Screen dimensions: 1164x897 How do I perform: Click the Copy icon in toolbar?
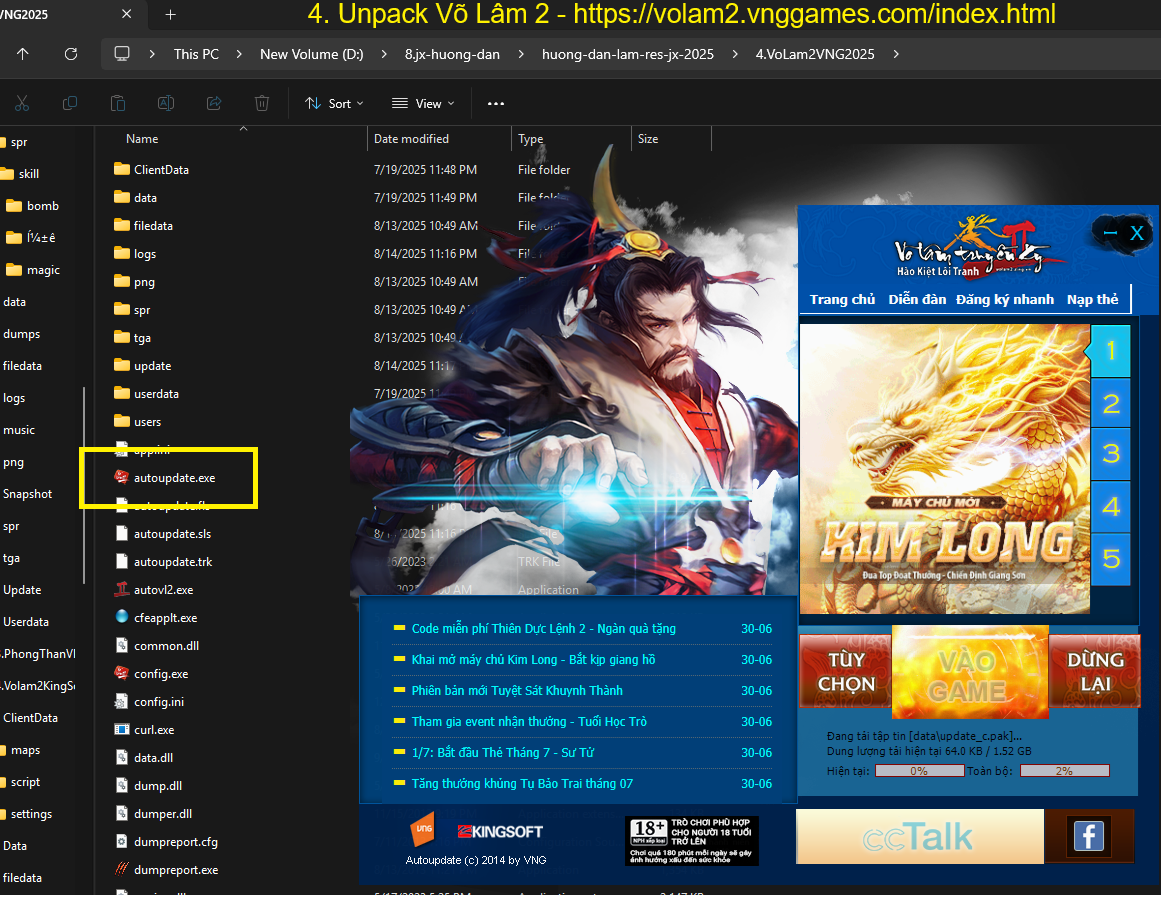click(70, 103)
